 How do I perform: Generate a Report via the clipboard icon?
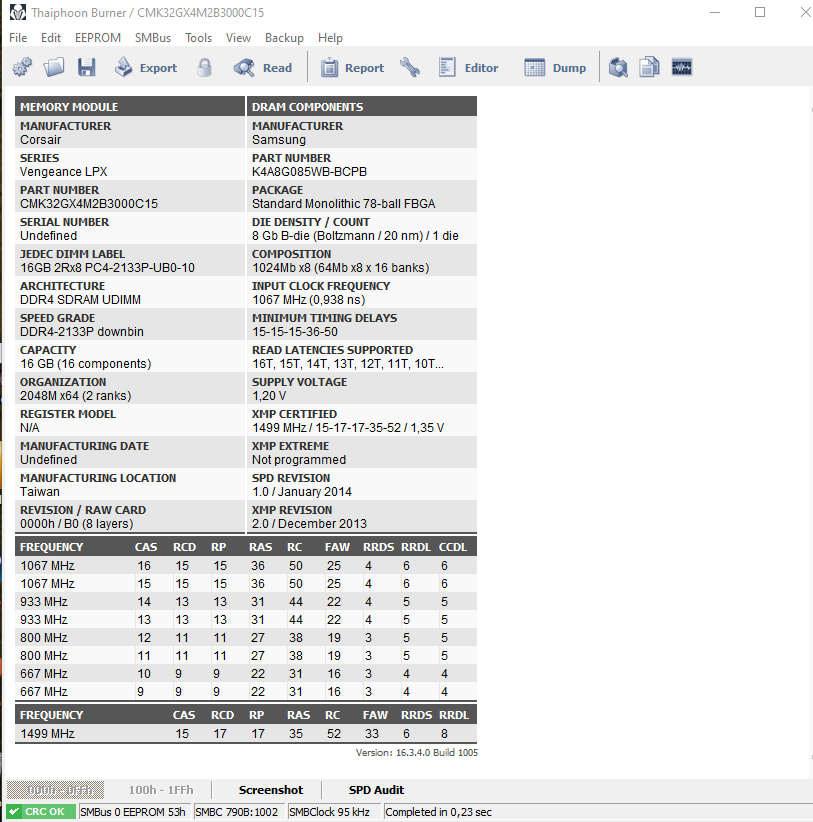[x=345, y=67]
